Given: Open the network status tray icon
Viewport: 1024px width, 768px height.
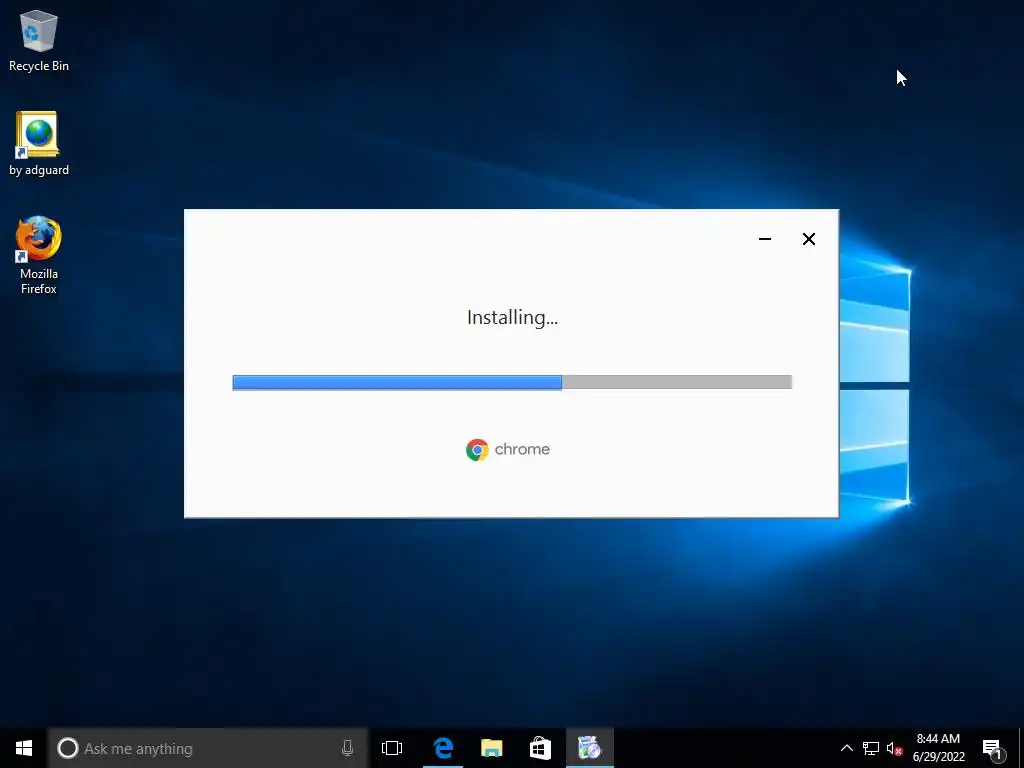Looking at the screenshot, I should pos(871,748).
